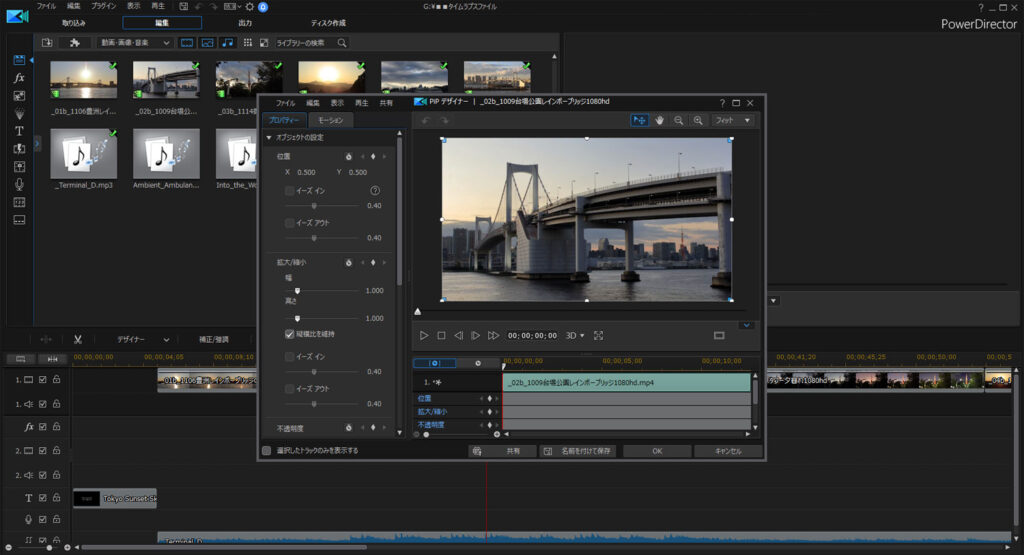Screen dimensions: 1024x555
Task: Click the scissors split icon above timeline
Action: point(77,339)
